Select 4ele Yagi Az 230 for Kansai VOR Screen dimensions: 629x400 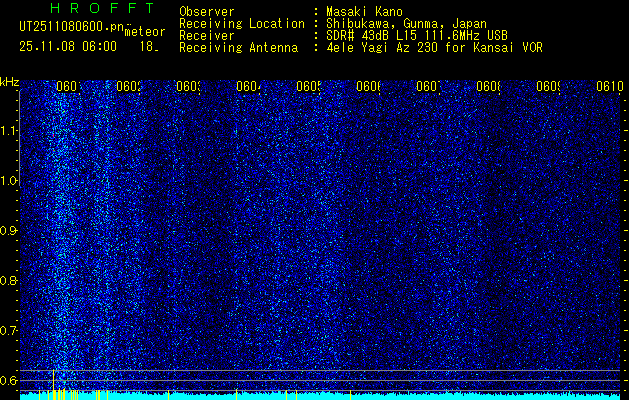(x=434, y=48)
